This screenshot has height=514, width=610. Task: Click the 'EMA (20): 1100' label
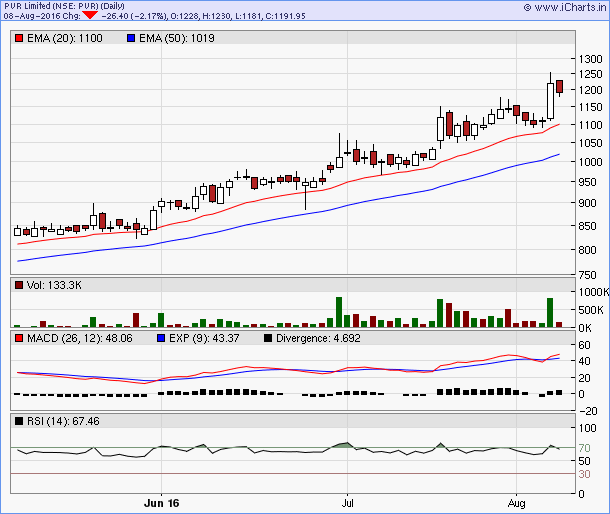click(x=65, y=38)
